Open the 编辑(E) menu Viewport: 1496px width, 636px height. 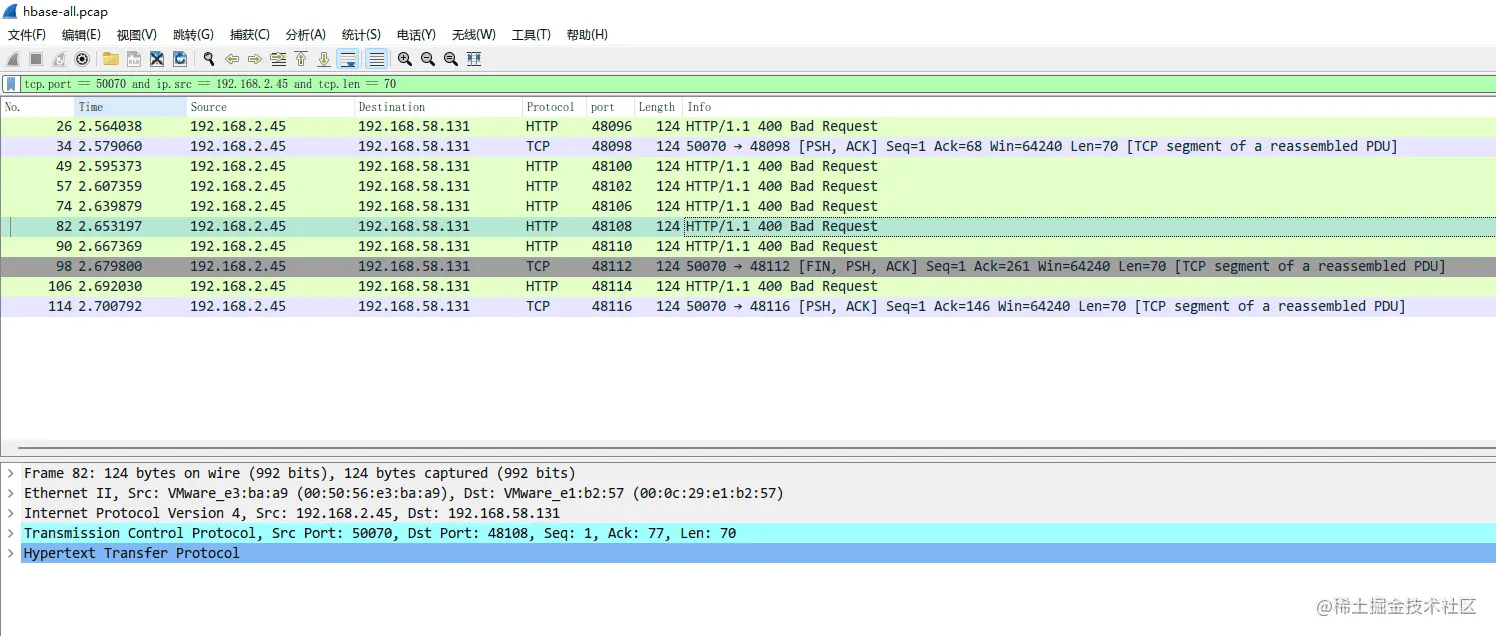click(x=82, y=35)
